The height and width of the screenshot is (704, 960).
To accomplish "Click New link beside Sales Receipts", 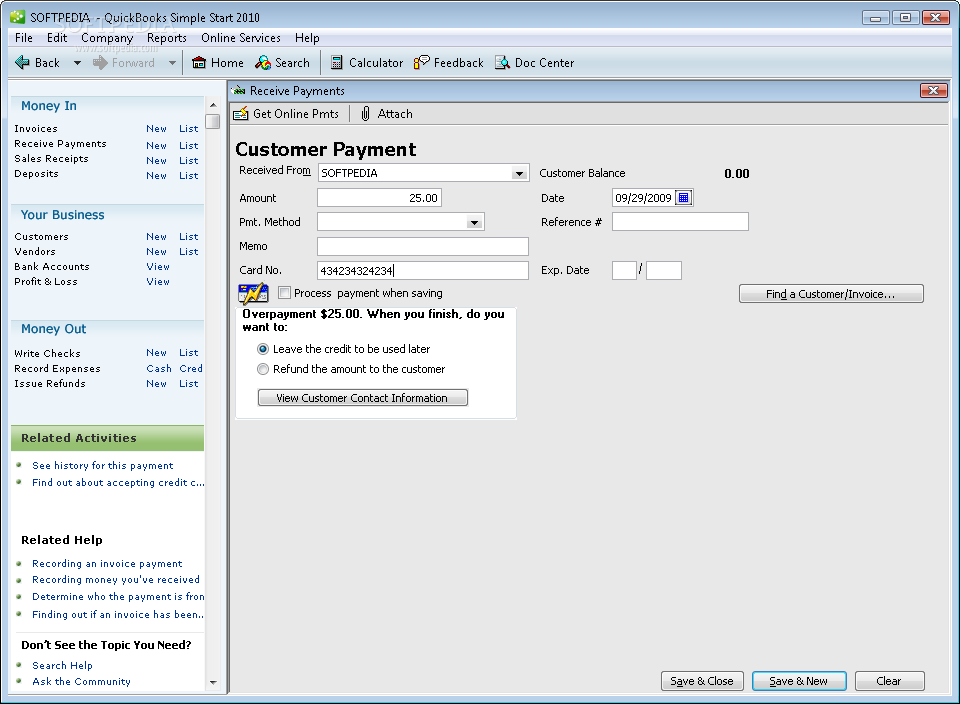I will (x=156, y=160).
